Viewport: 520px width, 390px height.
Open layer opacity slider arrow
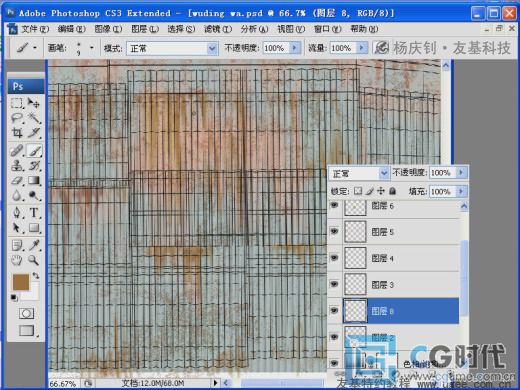tap(461, 173)
